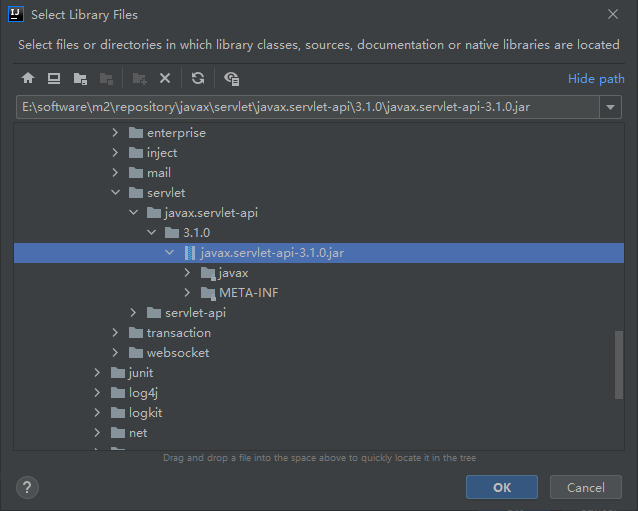
Task: Confirm selection with OK button
Action: pos(501,487)
